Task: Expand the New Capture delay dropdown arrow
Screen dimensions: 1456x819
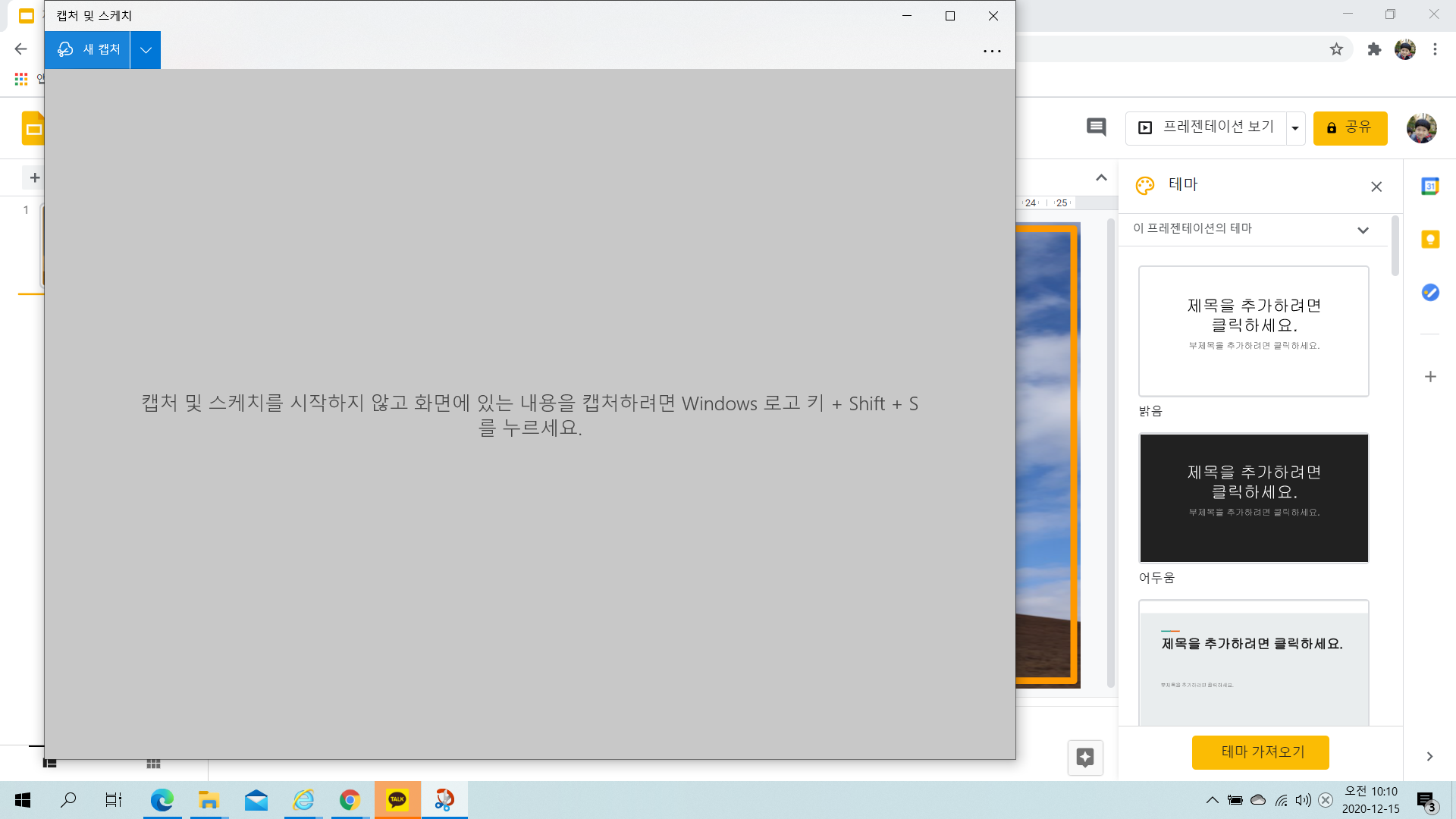Action: 146,50
